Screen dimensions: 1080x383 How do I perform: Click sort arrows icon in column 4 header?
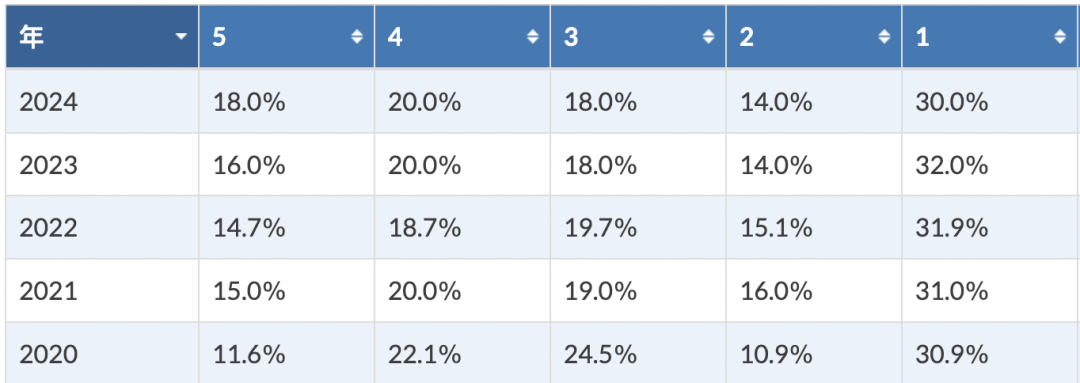coord(532,37)
